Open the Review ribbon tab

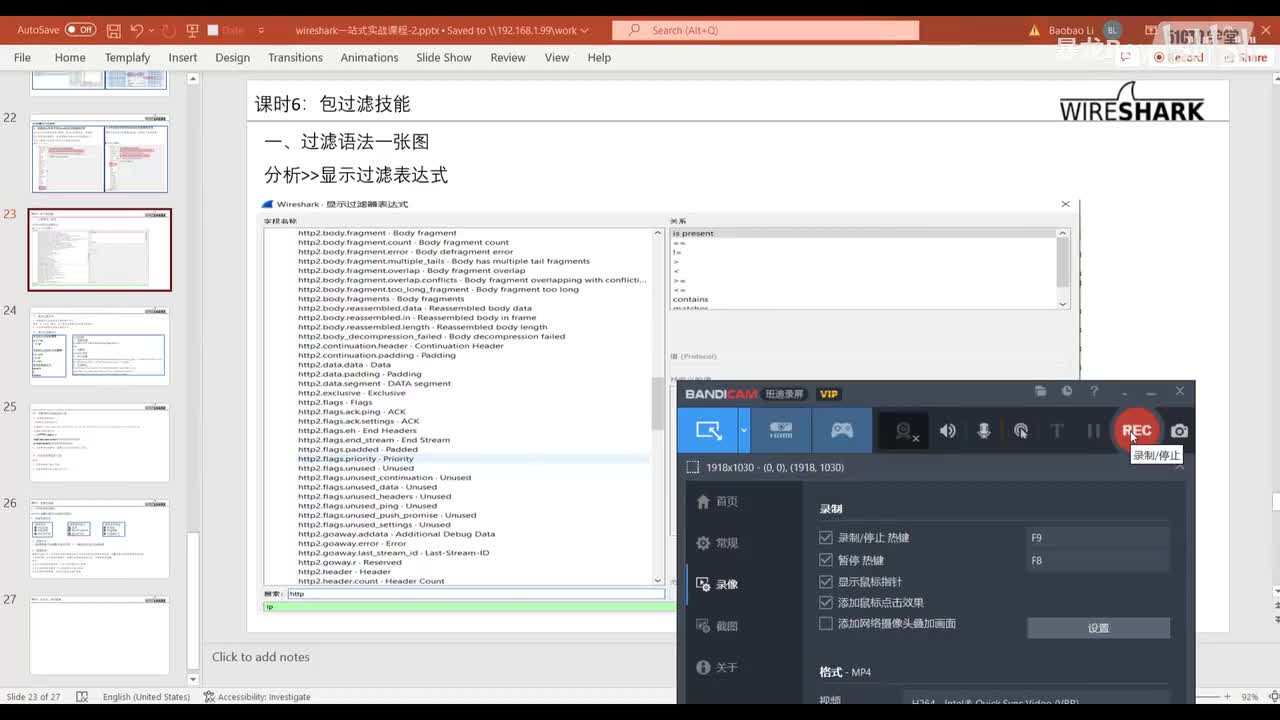(x=508, y=58)
